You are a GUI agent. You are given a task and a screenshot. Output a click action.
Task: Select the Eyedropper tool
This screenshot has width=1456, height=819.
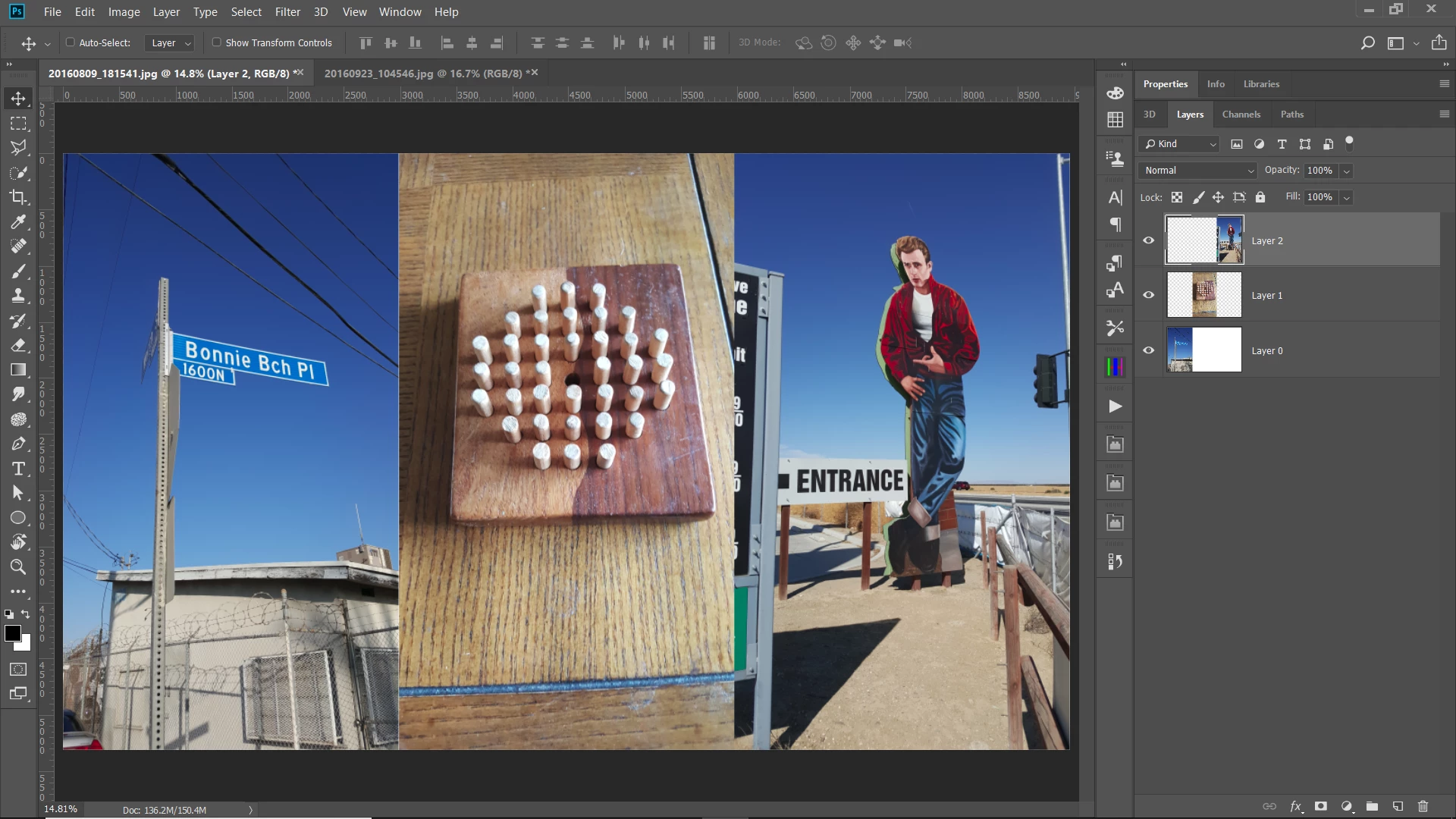pos(18,222)
